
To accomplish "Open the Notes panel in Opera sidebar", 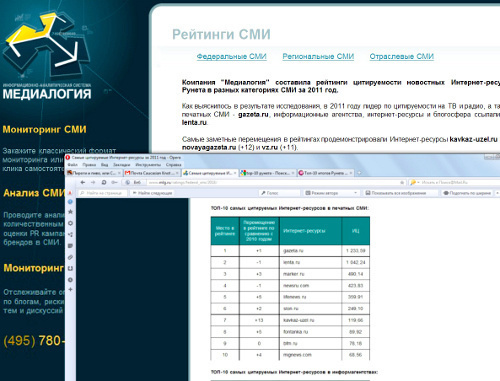I will (70, 246).
